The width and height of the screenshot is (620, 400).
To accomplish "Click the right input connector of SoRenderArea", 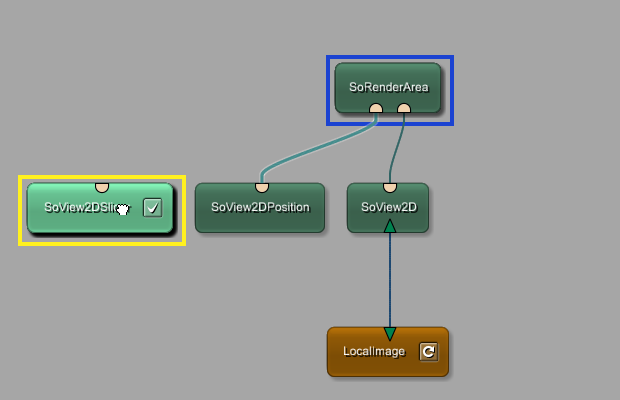I will click(x=404, y=108).
